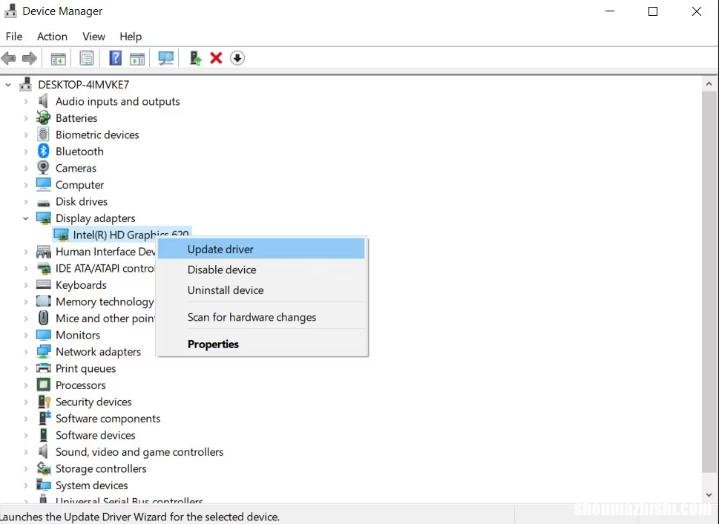
Task: Collapse the Display adapters node arrow
Action: [26, 218]
